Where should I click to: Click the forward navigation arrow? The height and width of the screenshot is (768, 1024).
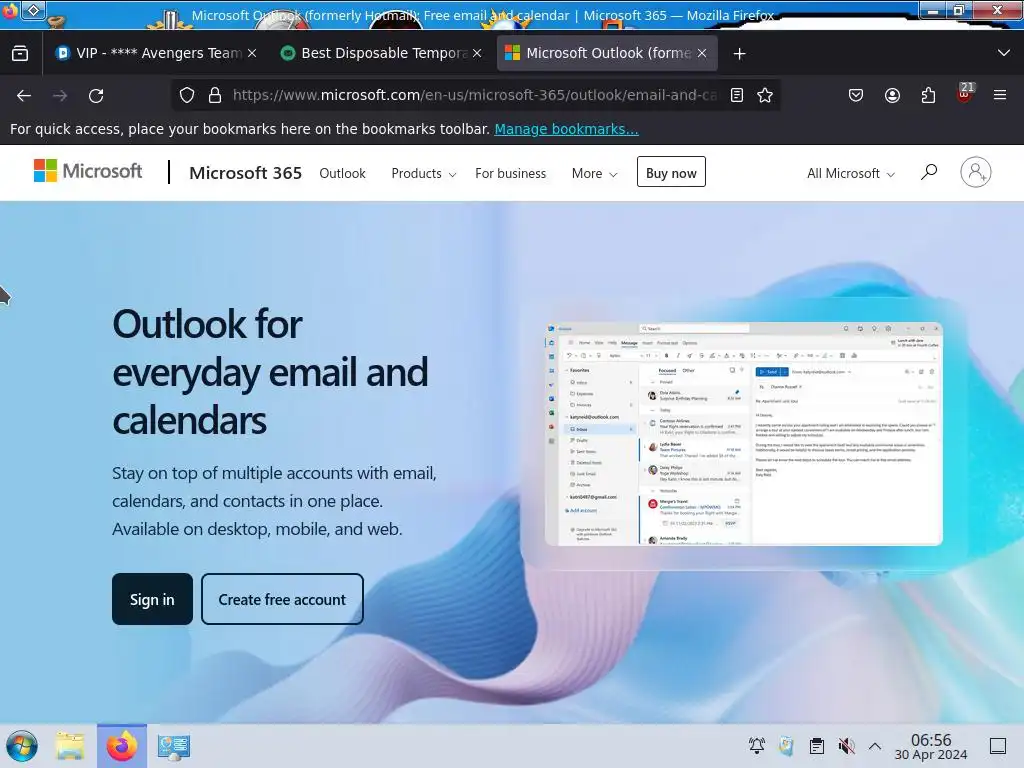coord(60,95)
